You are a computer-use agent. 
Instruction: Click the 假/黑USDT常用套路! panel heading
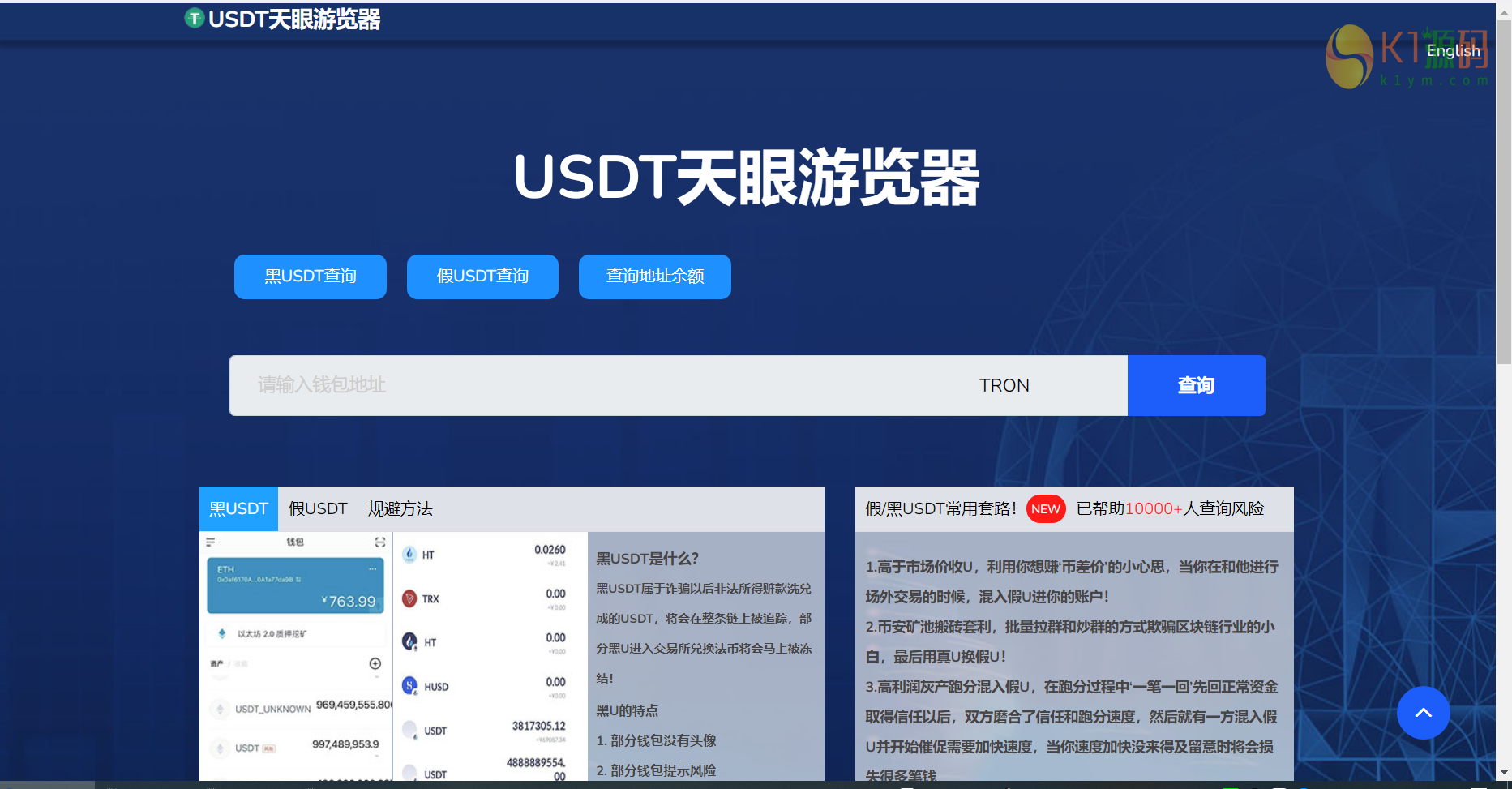[940, 508]
